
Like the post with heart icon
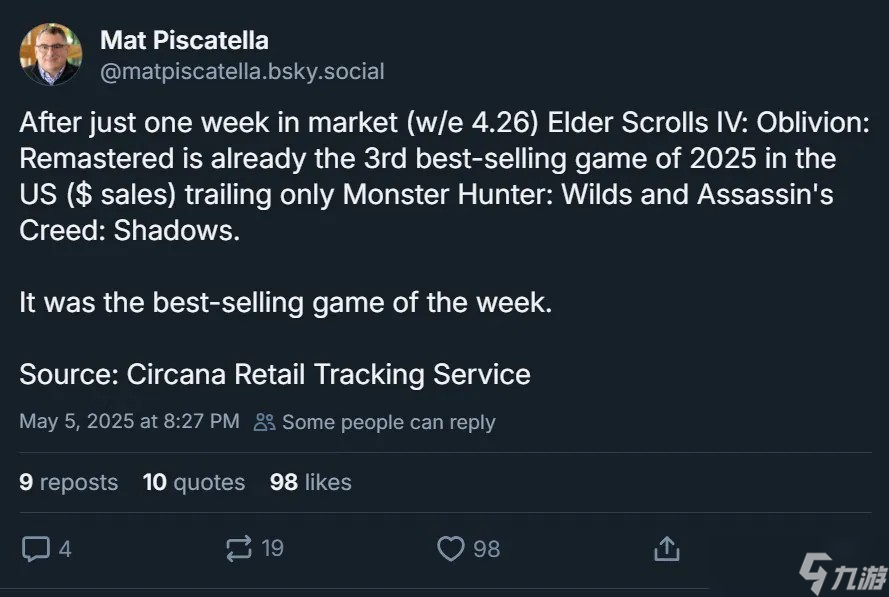[x=451, y=548]
